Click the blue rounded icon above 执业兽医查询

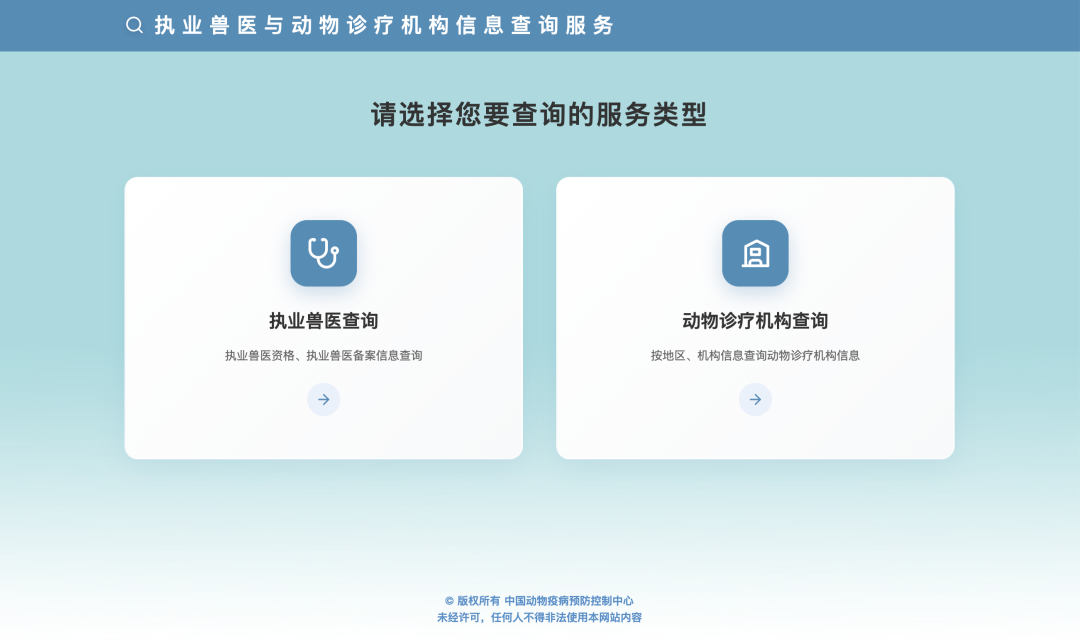tap(323, 253)
